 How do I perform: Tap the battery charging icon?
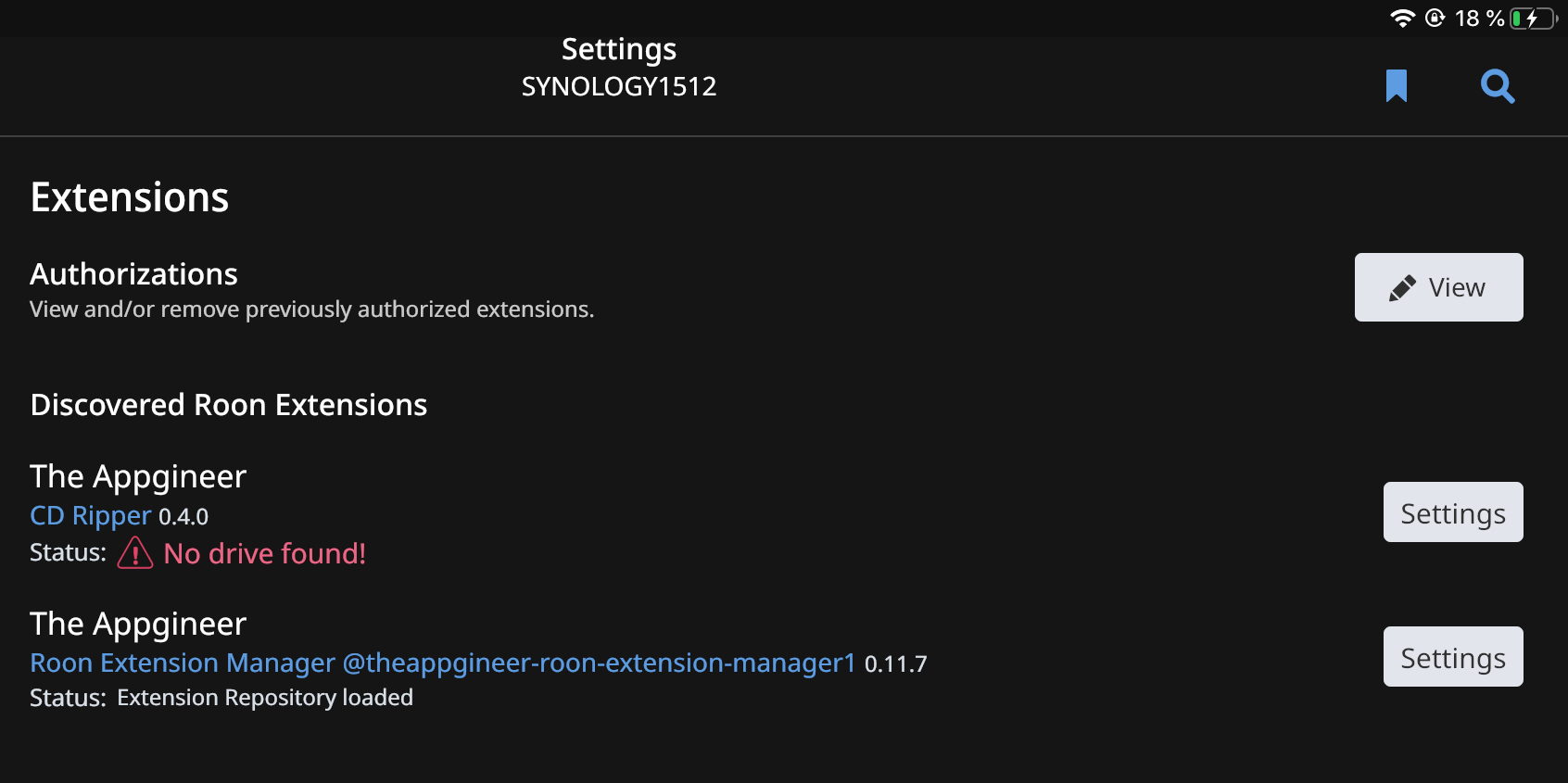coord(1533,19)
